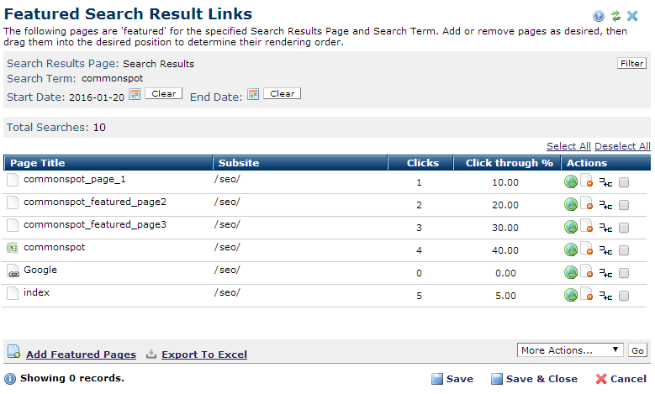Select the checkbox for the index row

coord(624,296)
